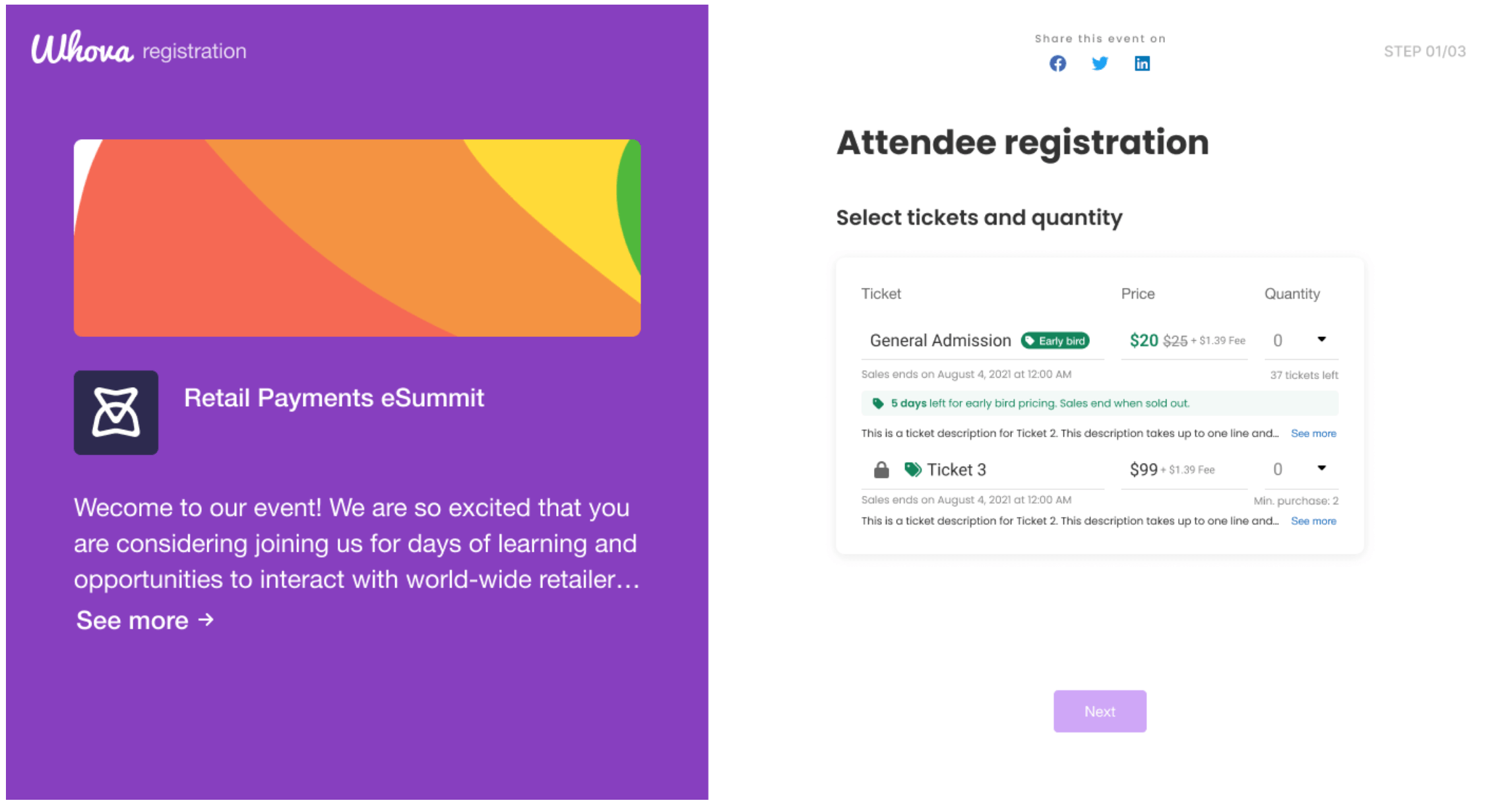
Task: Click the Retail Payments eSummit event logo
Action: [115, 412]
